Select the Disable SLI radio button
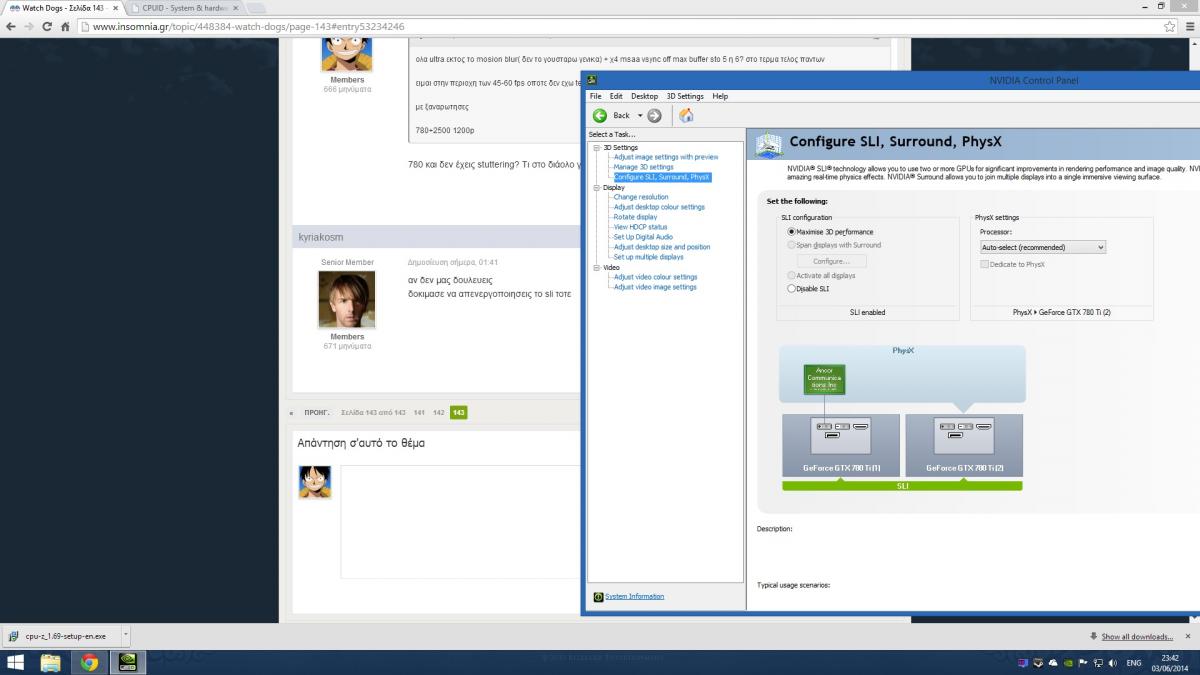Screen dimensions: 1200x675 792,289
